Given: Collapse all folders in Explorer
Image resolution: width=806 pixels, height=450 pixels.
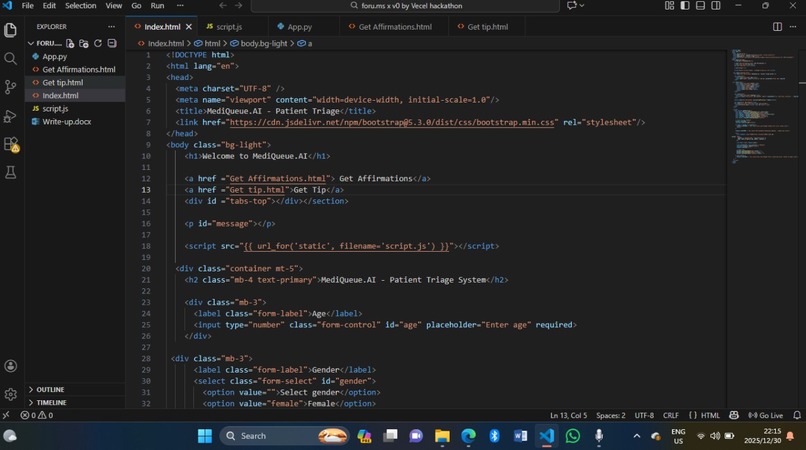Looking at the screenshot, I should (112, 44).
